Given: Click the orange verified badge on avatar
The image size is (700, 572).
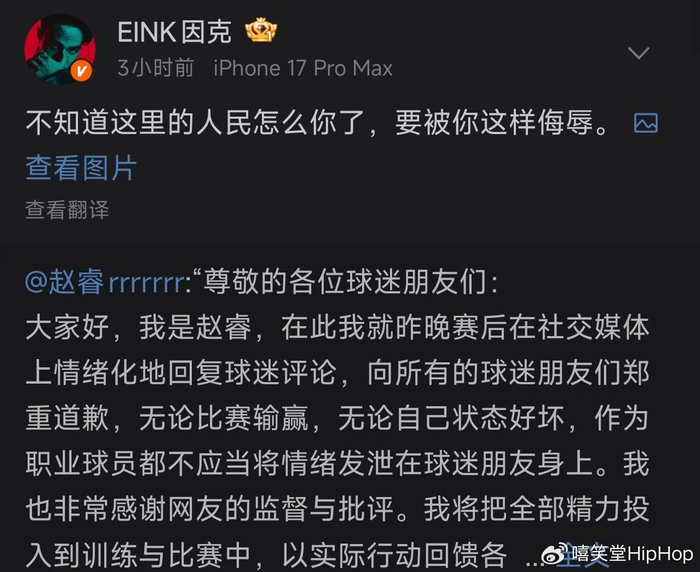Looking at the screenshot, I should 84,71.
